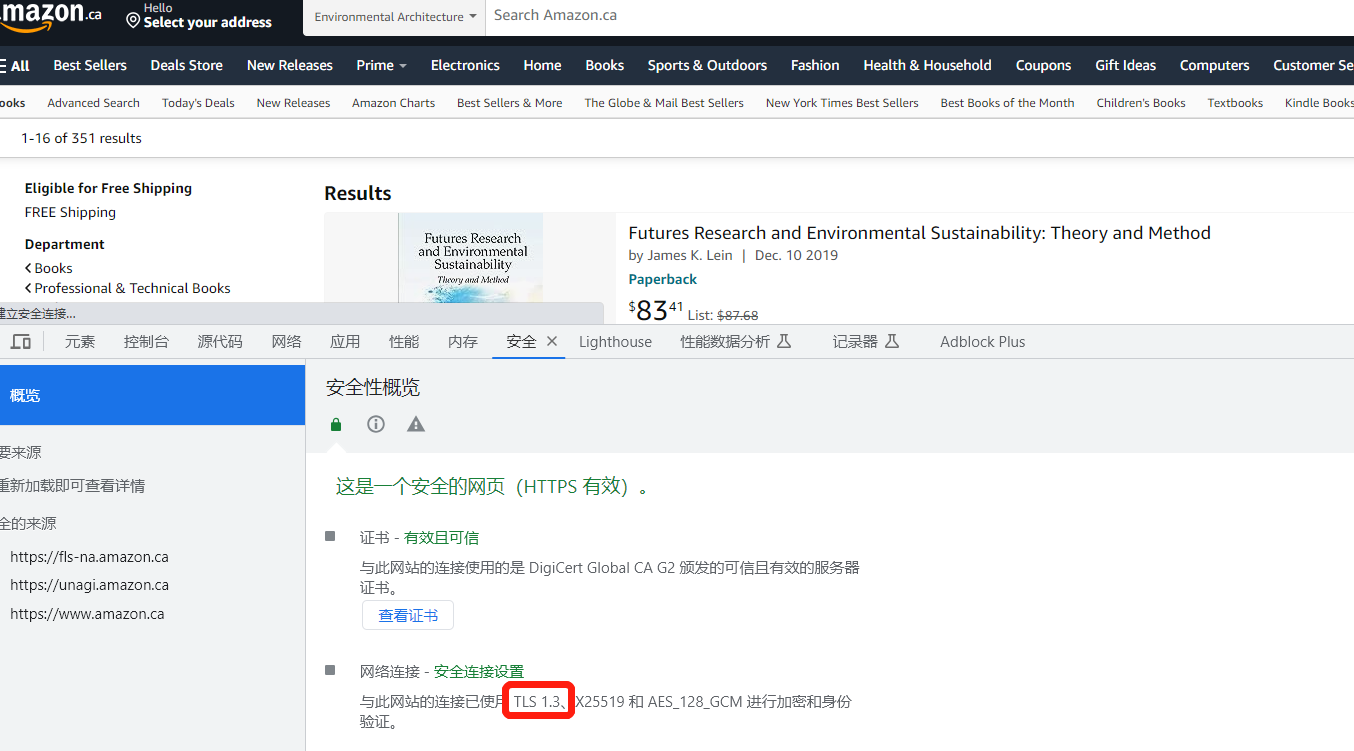Select Books in the navigation bar

[x=604, y=65]
